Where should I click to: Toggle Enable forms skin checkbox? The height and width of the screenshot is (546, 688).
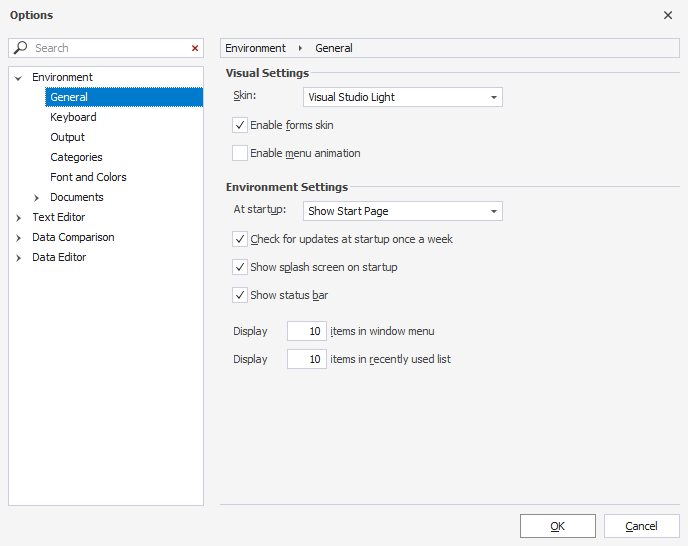click(x=240, y=125)
